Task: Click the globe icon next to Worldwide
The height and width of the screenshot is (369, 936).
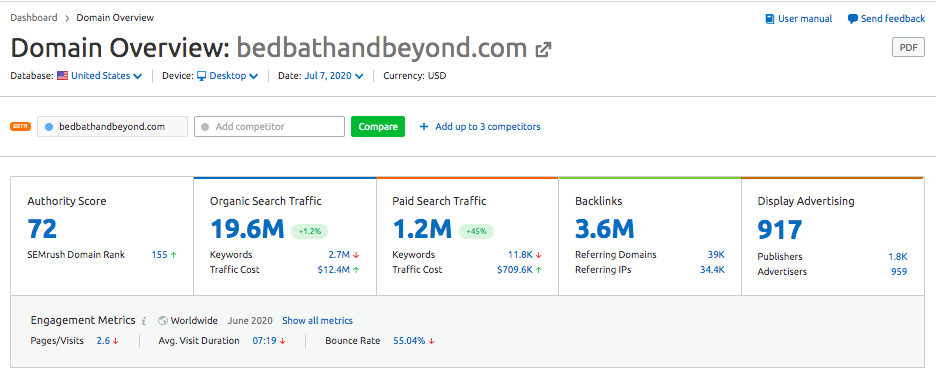Action: pyautogui.click(x=162, y=321)
